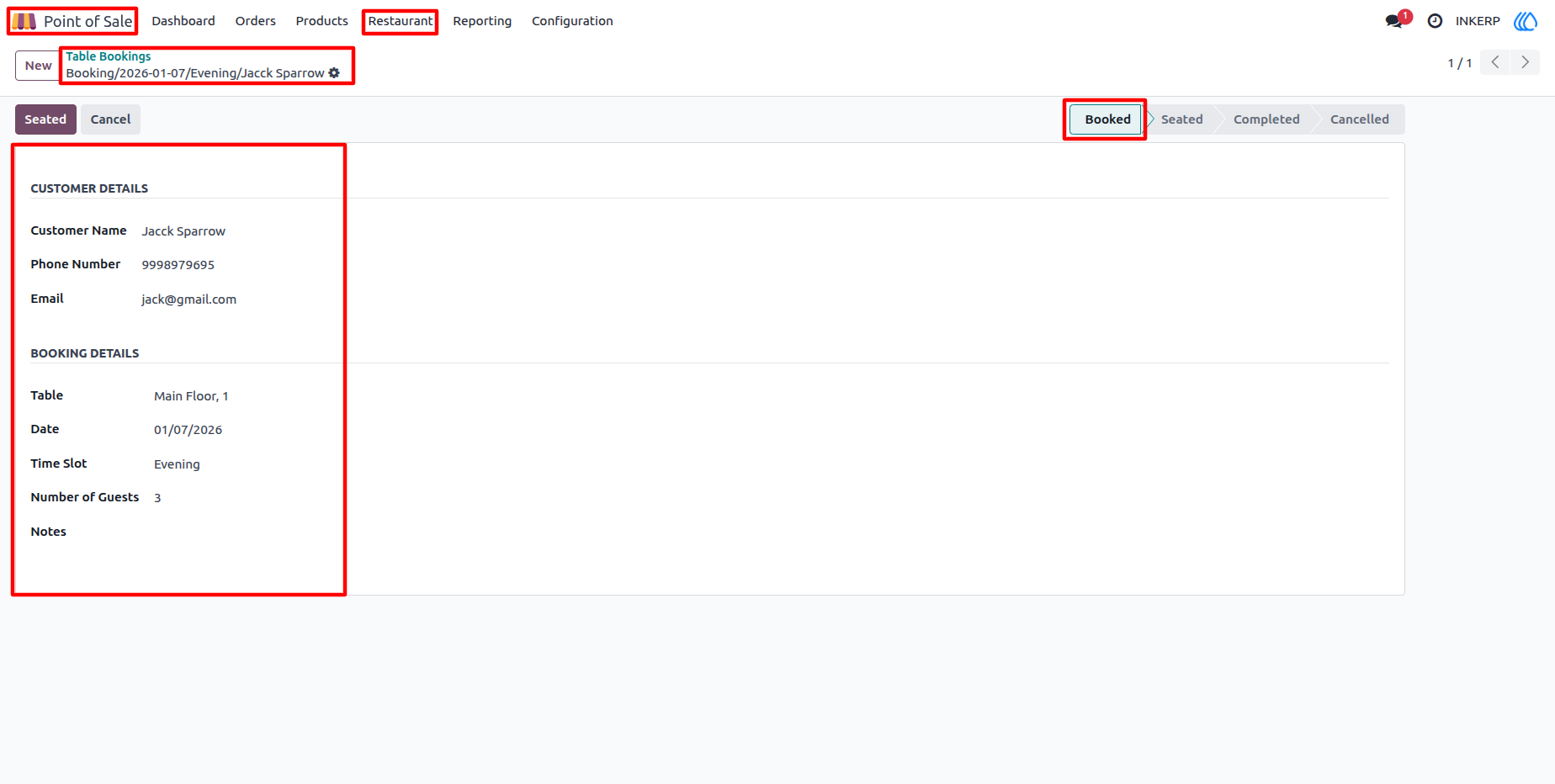The height and width of the screenshot is (784, 1555).
Task: Select the Booked status stage
Action: click(1107, 119)
